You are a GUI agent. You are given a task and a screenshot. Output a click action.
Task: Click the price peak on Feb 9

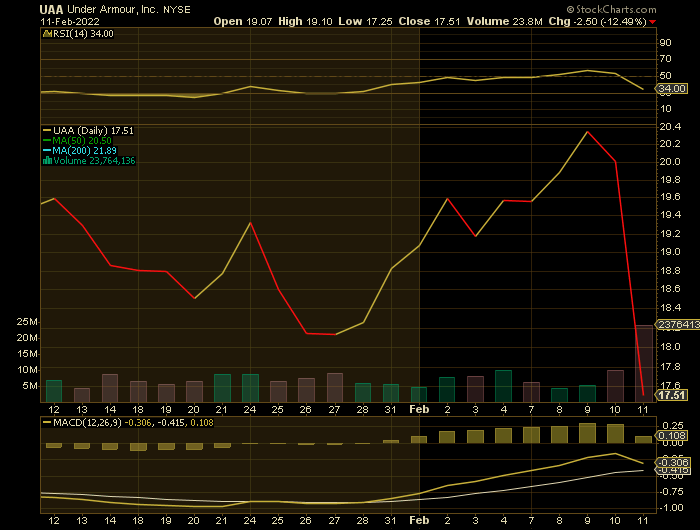coord(588,132)
